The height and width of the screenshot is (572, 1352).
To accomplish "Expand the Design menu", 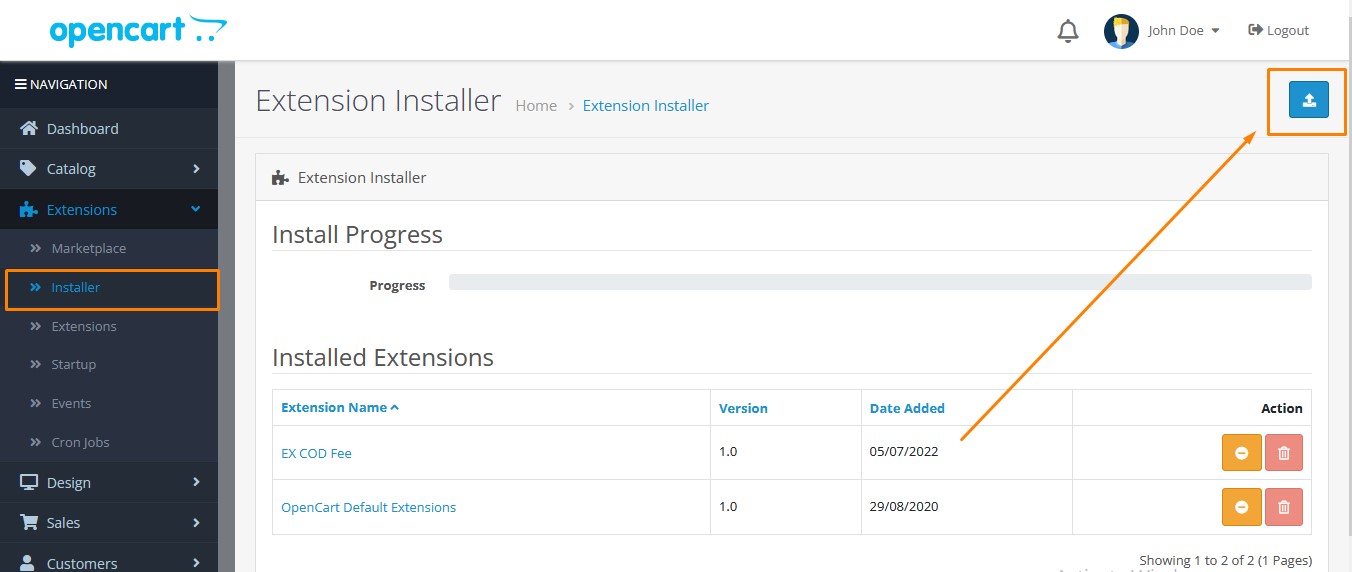I will tap(109, 482).
